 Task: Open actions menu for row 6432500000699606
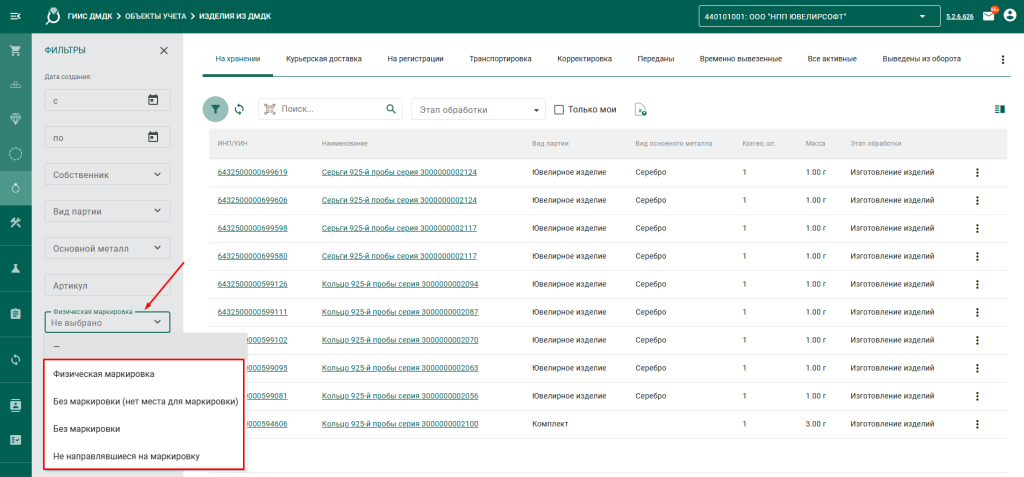pyautogui.click(x=978, y=200)
